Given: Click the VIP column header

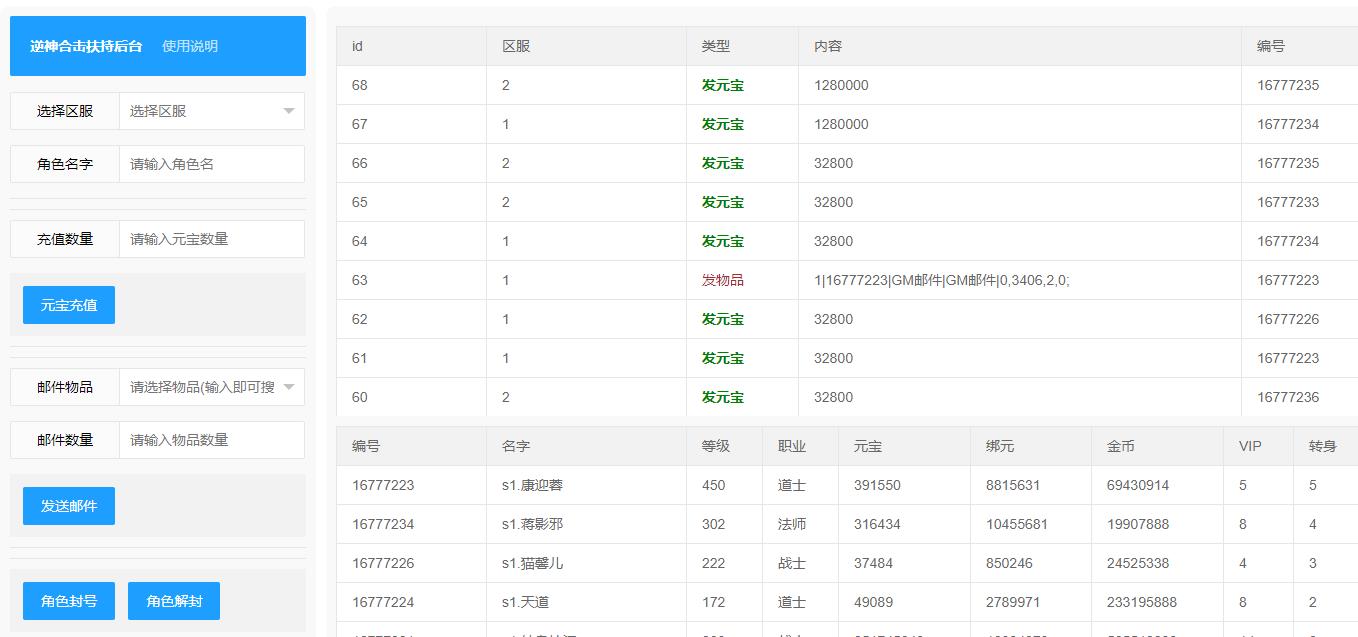Looking at the screenshot, I should point(1250,446).
